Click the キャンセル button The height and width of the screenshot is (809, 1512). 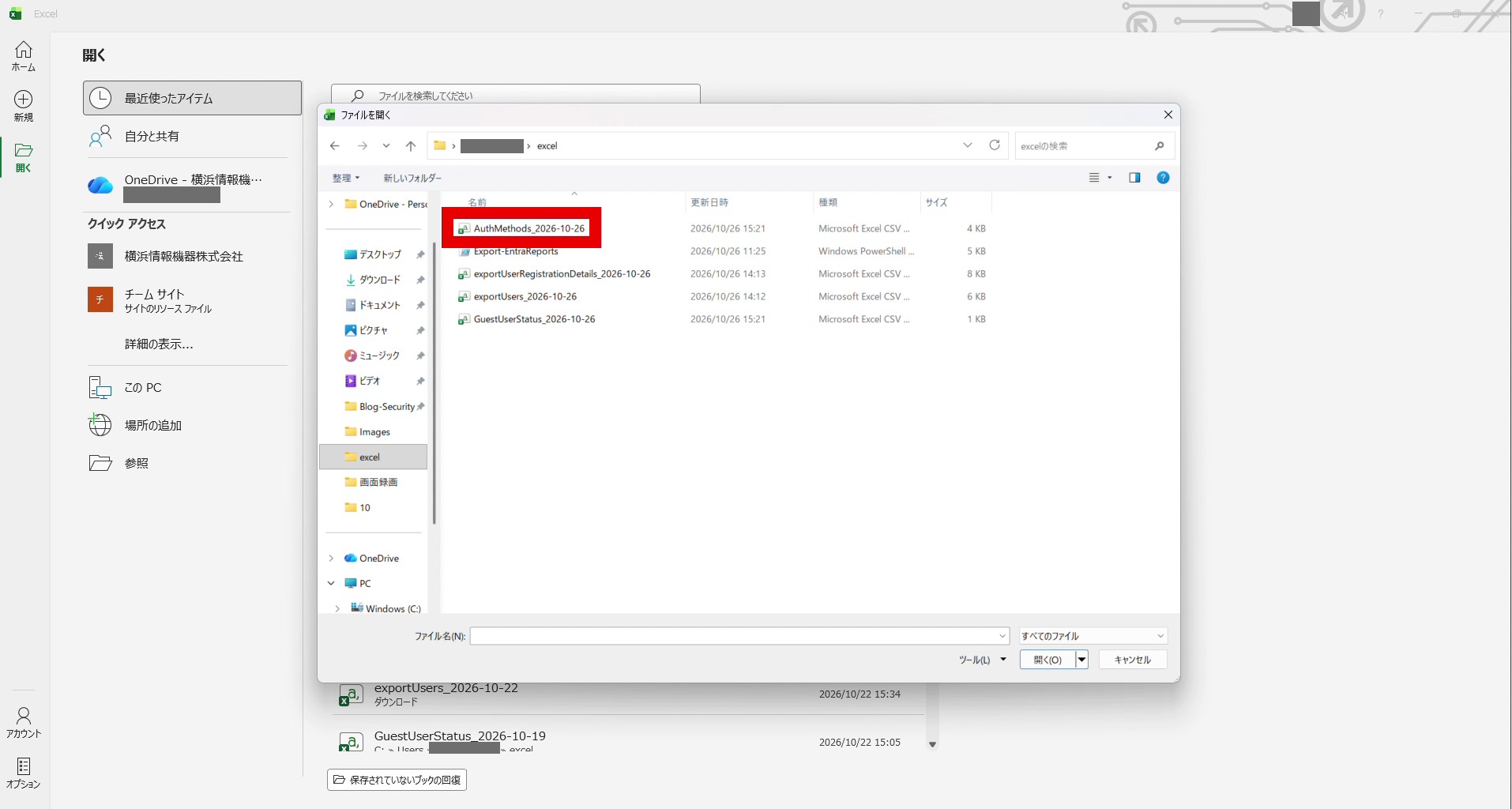point(1132,660)
